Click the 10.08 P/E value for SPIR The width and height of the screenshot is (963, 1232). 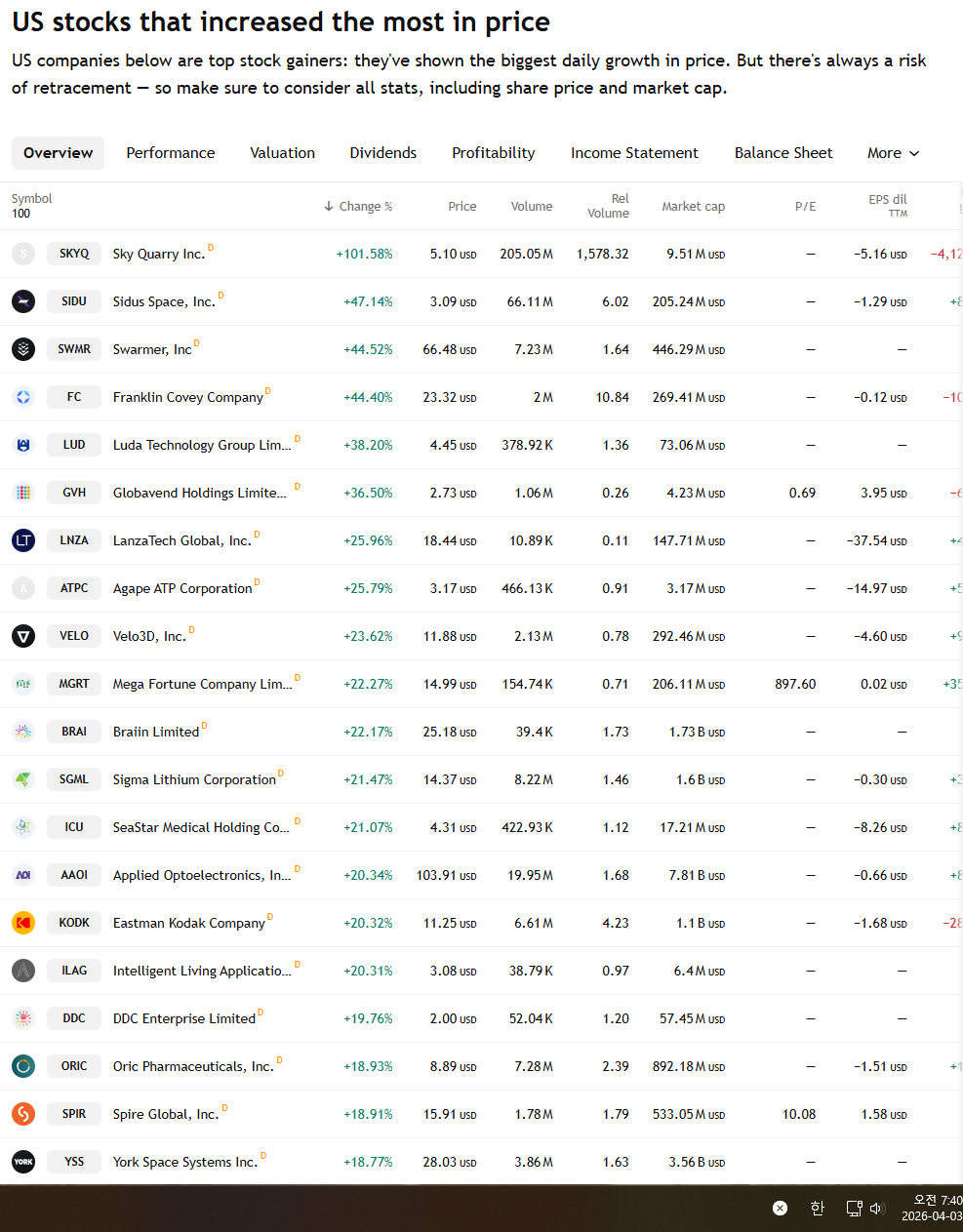click(799, 1114)
